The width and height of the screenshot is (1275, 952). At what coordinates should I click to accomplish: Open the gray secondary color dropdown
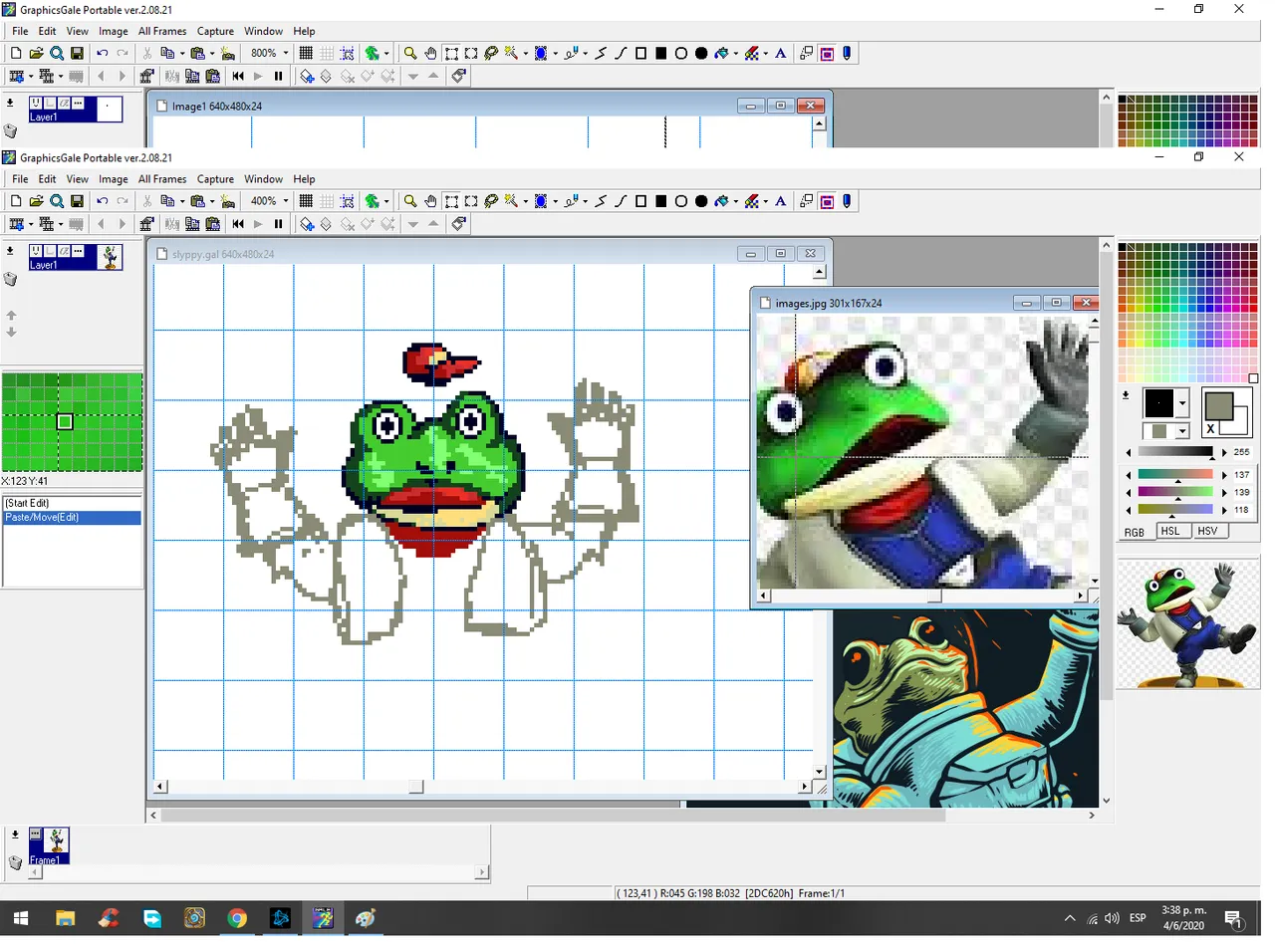(1182, 431)
